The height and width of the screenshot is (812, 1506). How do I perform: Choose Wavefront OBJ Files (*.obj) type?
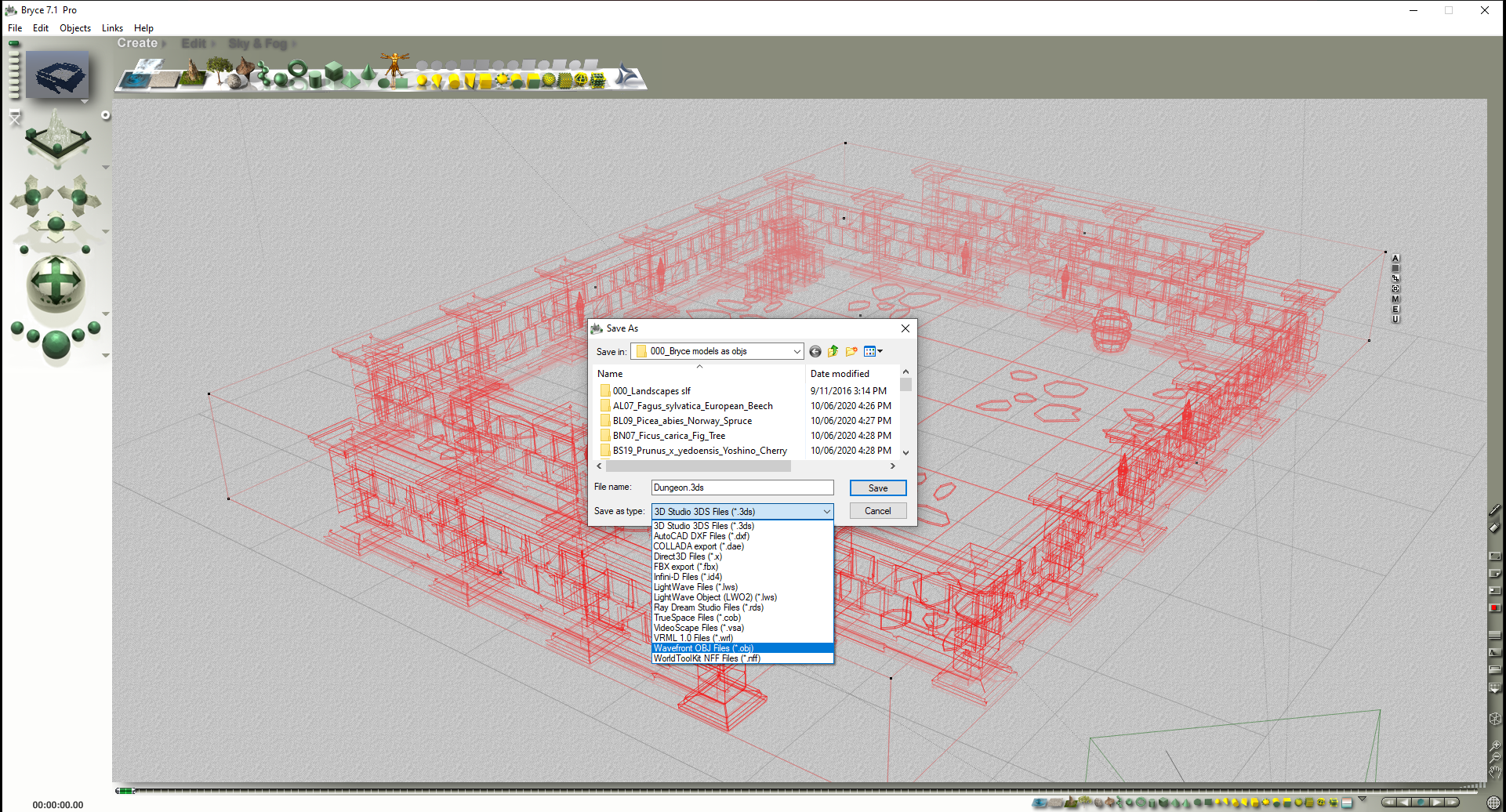coord(742,648)
